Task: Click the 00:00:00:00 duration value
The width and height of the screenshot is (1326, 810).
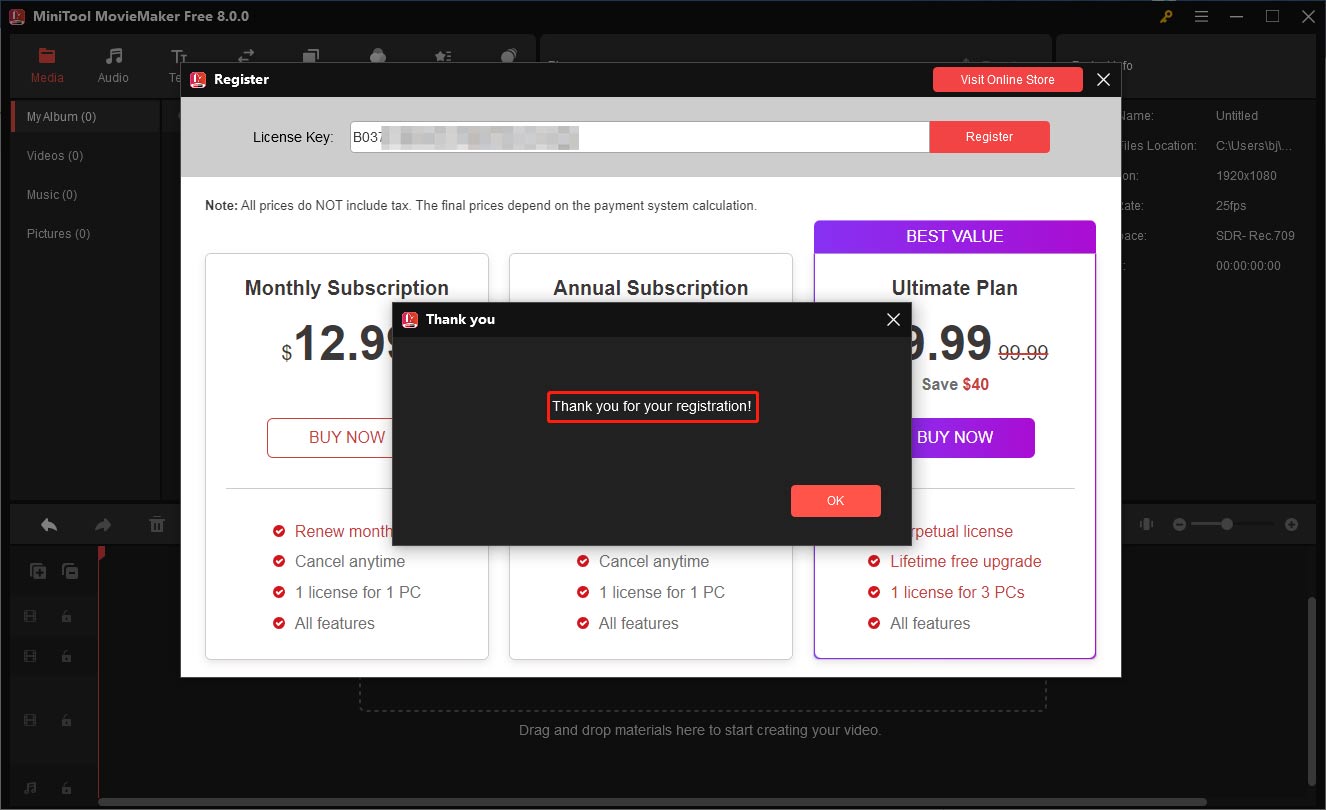Action: (1248, 266)
